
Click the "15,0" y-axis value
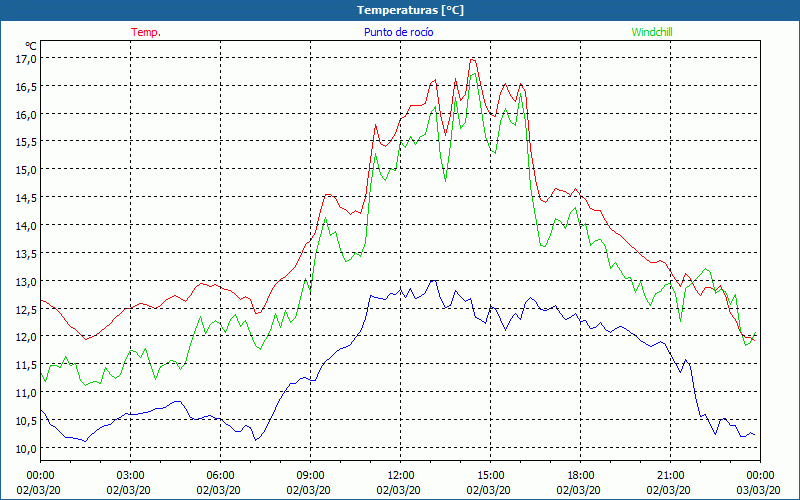26,169
